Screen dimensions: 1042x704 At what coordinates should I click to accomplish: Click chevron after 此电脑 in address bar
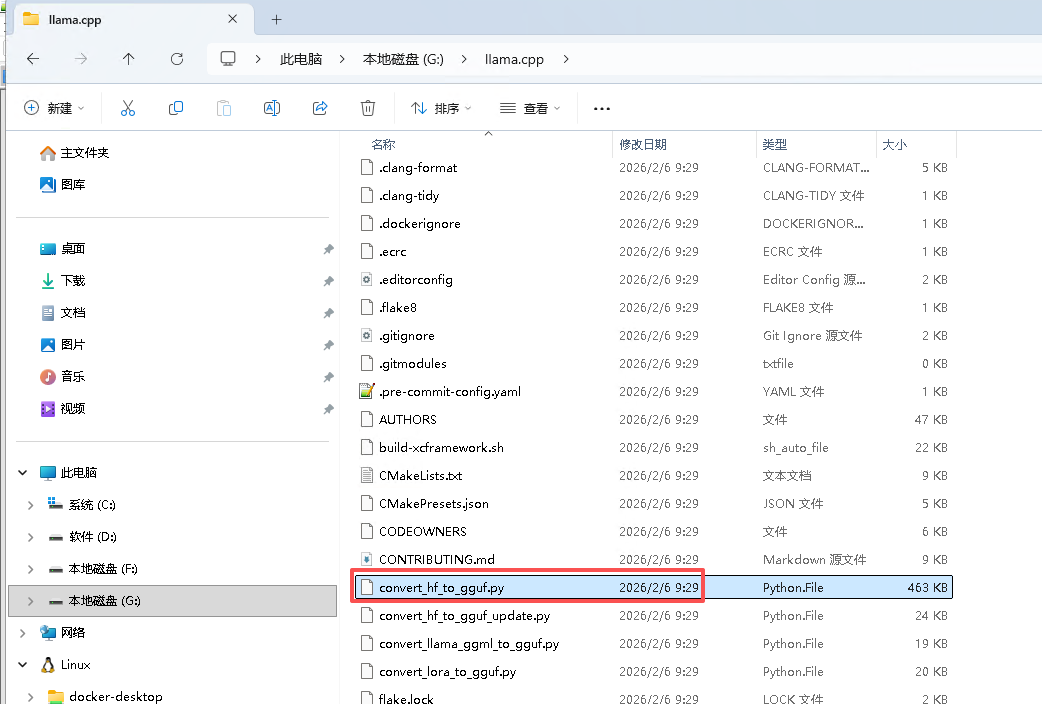click(x=342, y=59)
